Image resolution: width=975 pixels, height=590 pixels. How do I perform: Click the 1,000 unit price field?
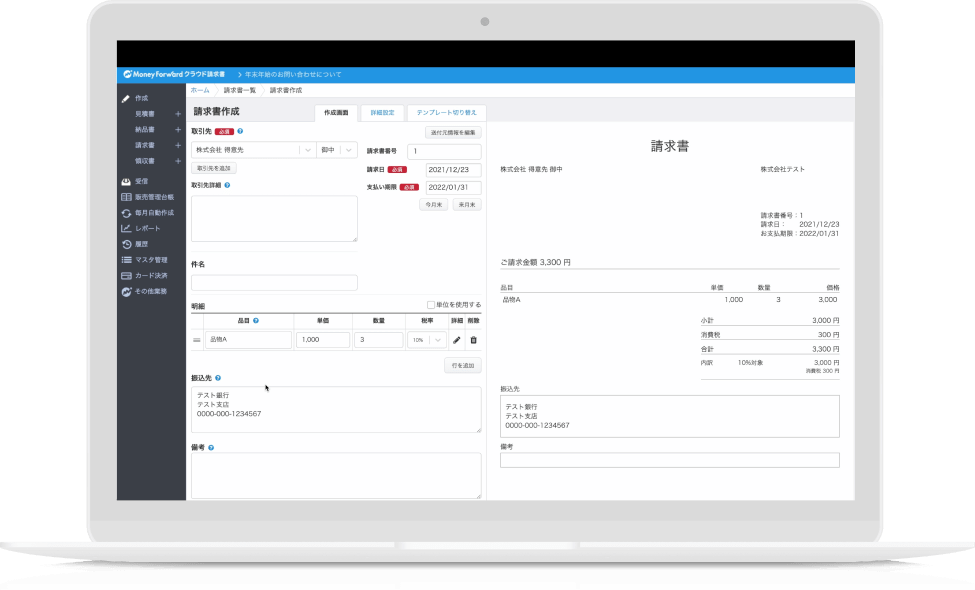coord(323,339)
